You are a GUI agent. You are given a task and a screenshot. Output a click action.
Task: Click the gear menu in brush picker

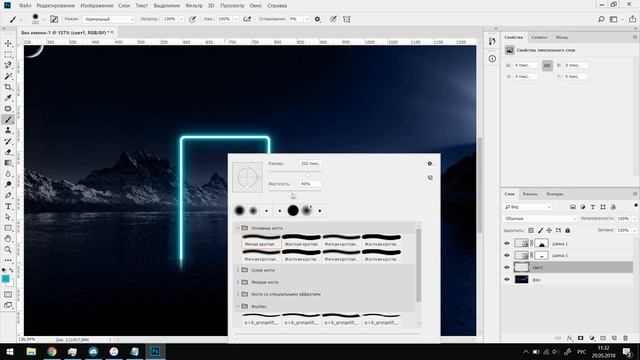430,164
